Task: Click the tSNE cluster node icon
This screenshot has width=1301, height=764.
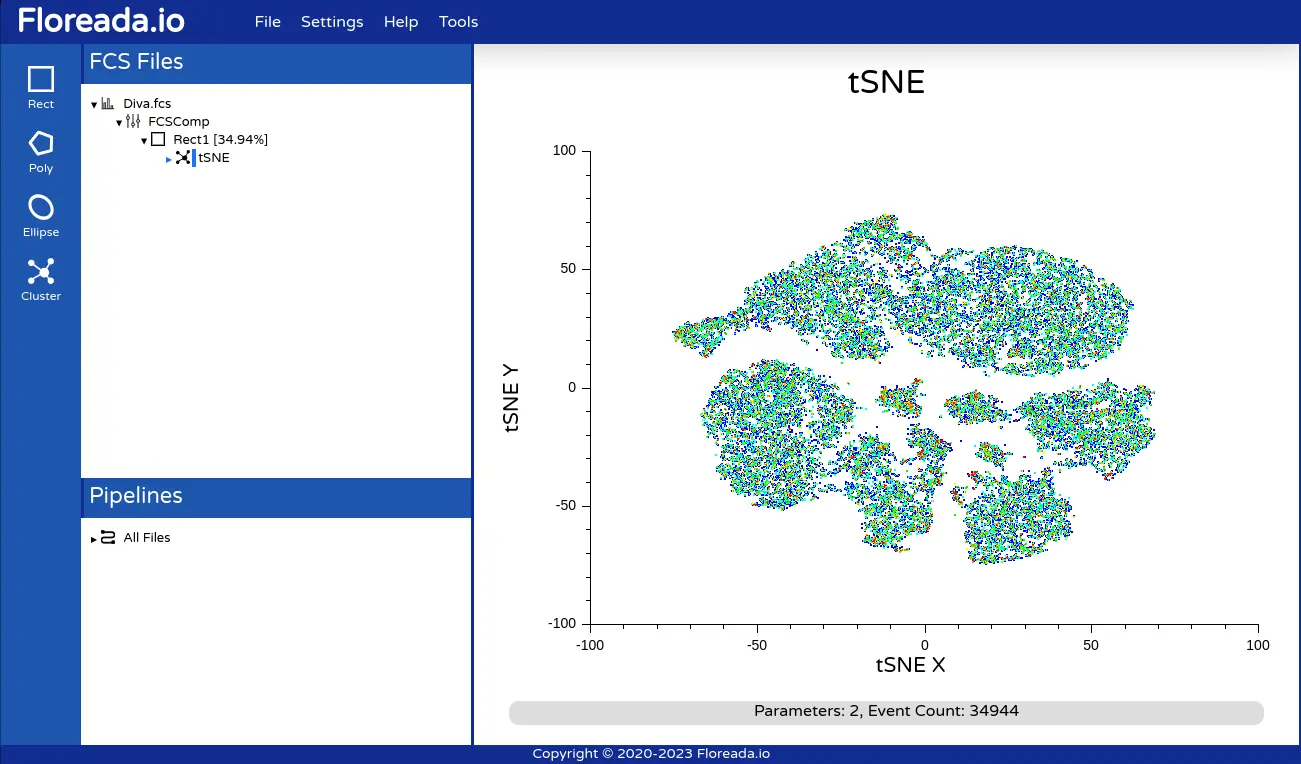Action: pyautogui.click(x=183, y=158)
